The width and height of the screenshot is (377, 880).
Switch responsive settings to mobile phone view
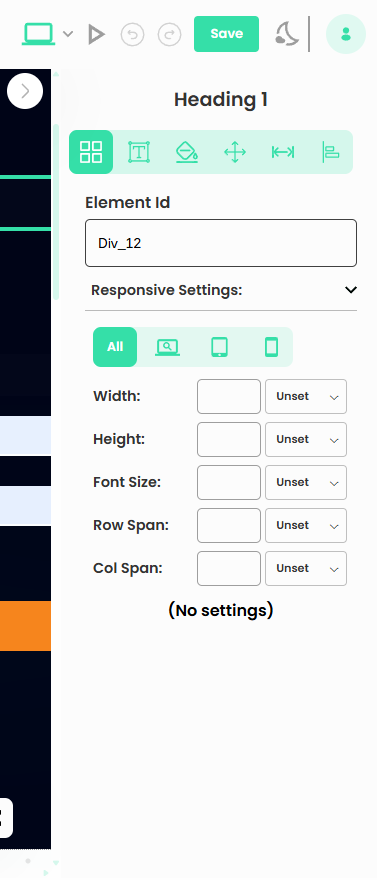point(272,347)
